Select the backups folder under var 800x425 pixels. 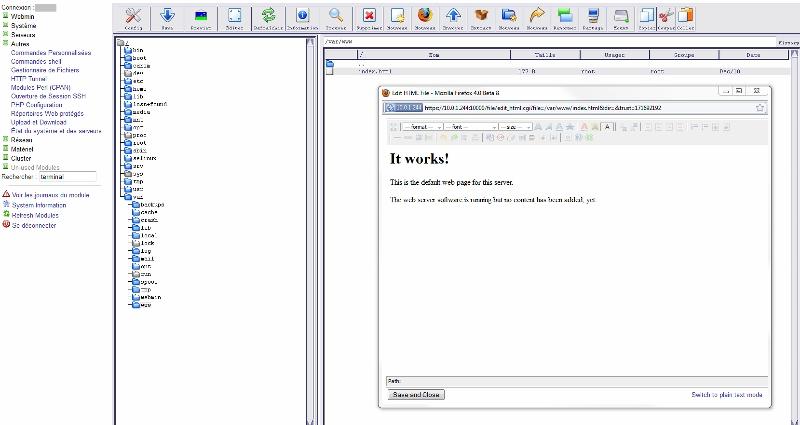(152, 204)
